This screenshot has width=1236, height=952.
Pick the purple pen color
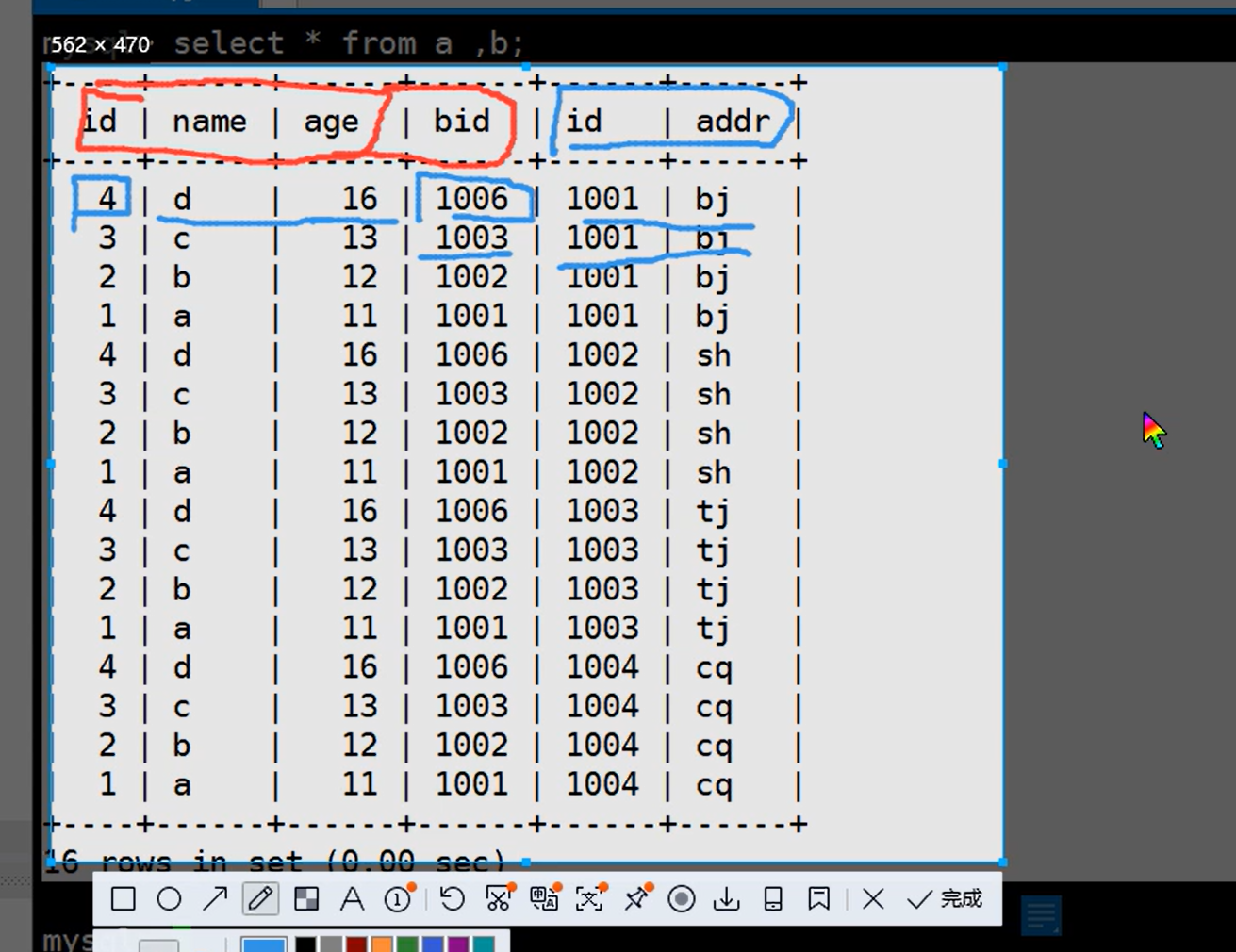tap(458, 944)
